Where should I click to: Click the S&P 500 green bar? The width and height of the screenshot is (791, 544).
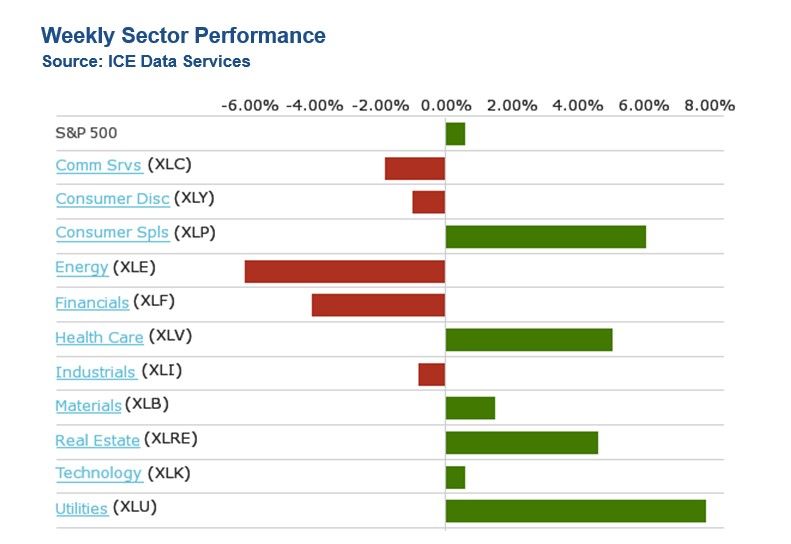pyautogui.click(x=455, y=134)
